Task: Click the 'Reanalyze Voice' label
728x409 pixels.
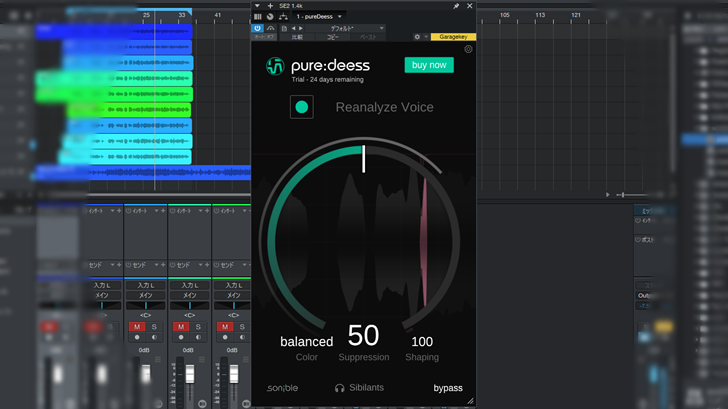Action: 384,107
